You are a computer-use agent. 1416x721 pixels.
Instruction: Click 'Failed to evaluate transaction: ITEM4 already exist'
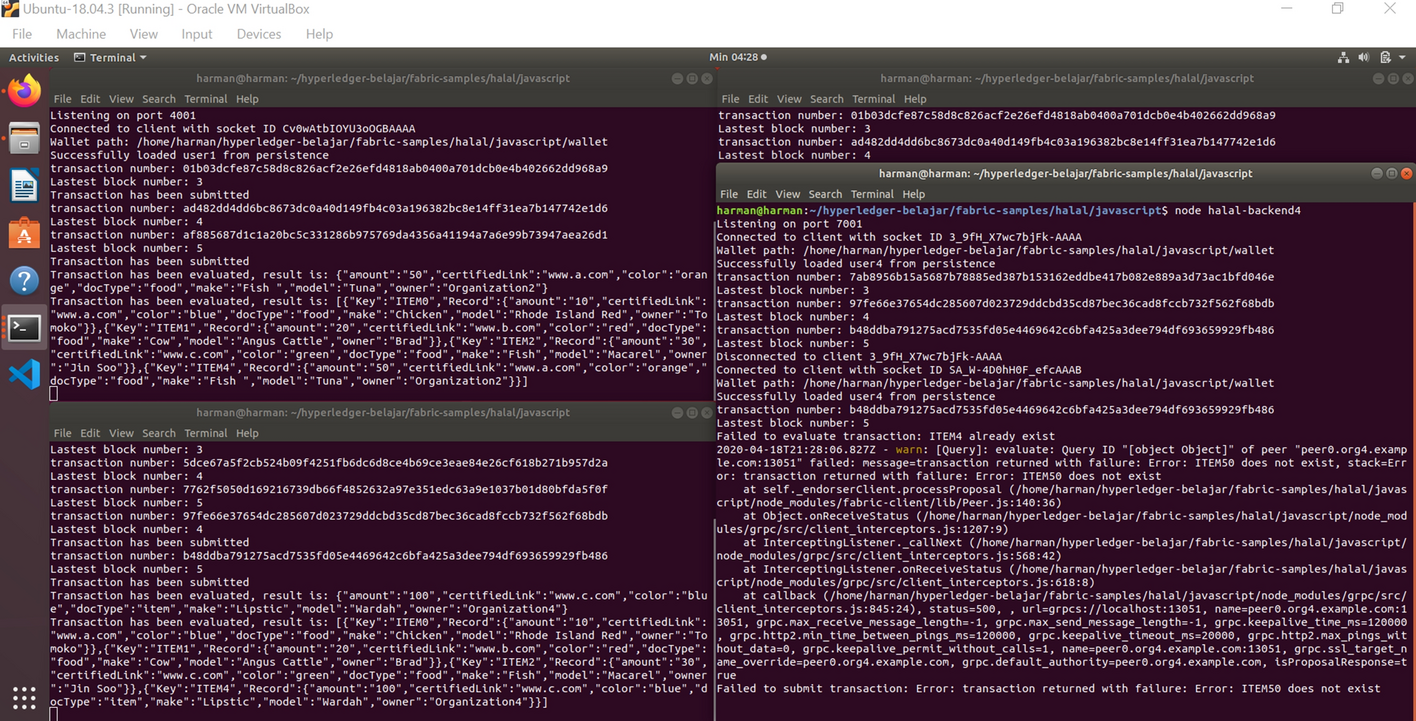[885, 436]
